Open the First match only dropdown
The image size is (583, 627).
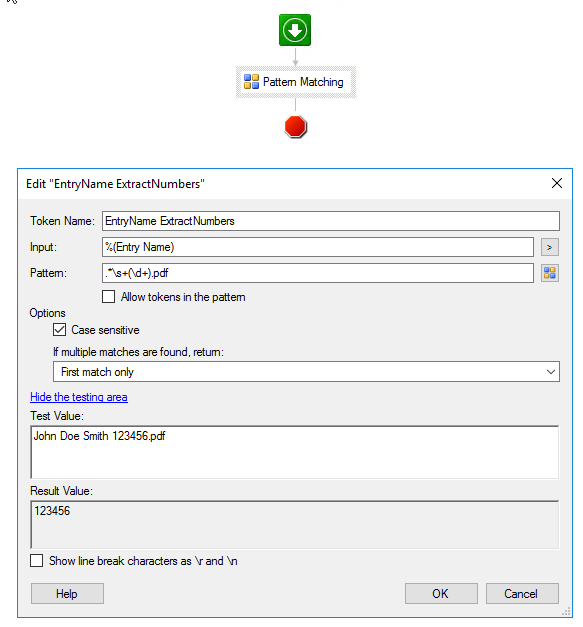click(x=306, y=372)
